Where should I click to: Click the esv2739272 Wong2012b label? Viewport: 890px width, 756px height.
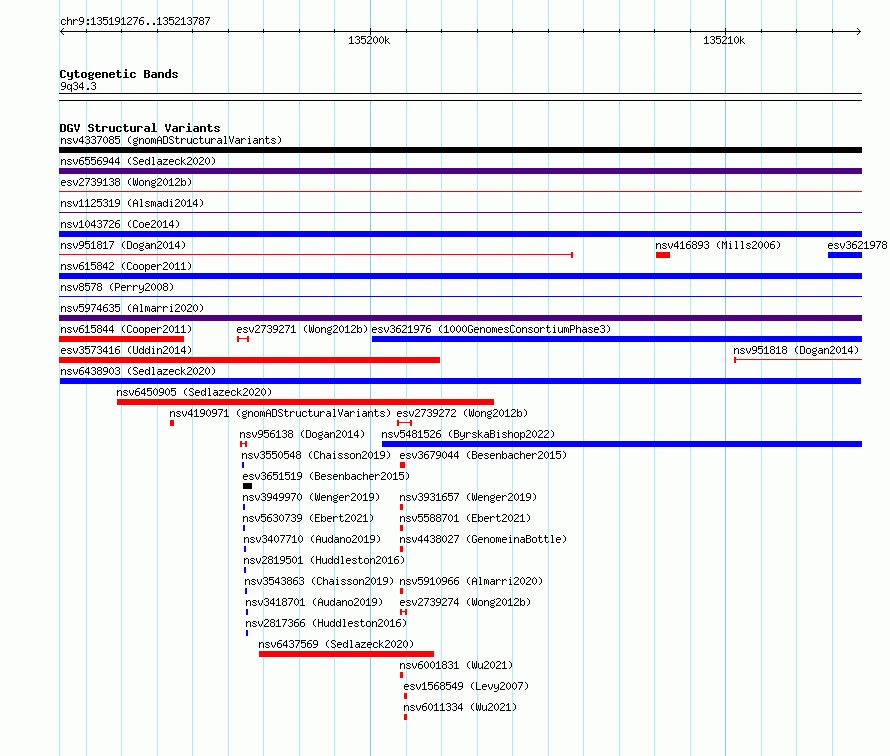[463, 413]
